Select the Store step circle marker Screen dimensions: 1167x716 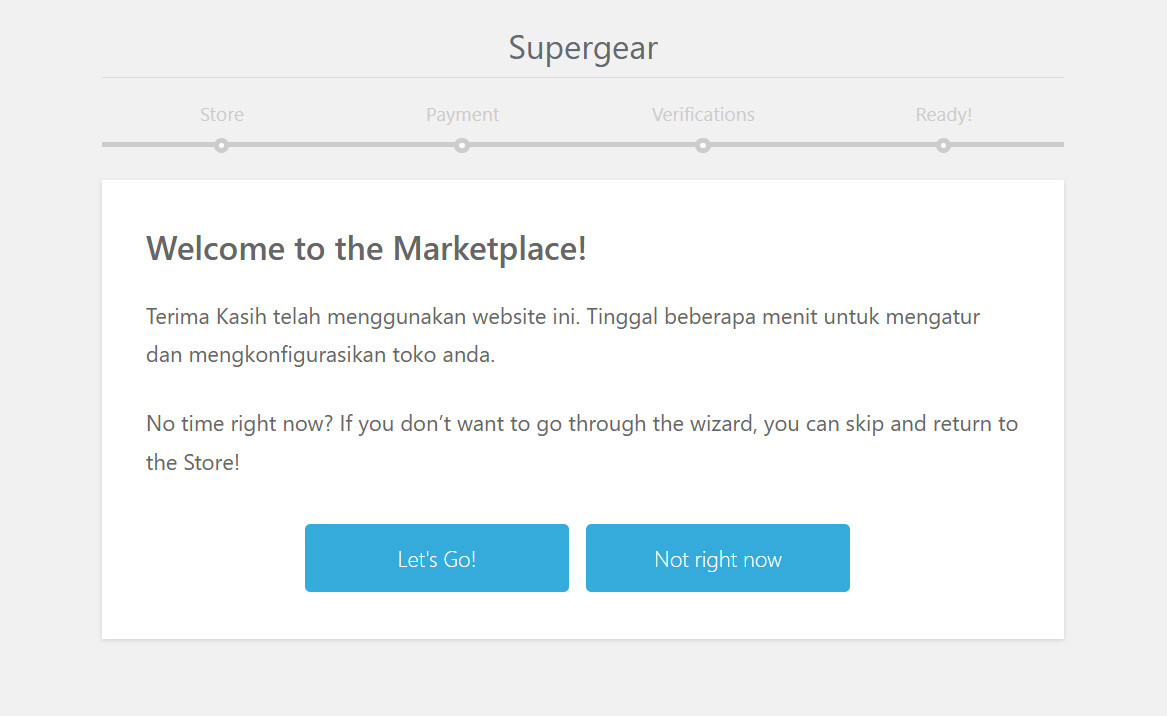pyautogui.click(x=222, y=145)
